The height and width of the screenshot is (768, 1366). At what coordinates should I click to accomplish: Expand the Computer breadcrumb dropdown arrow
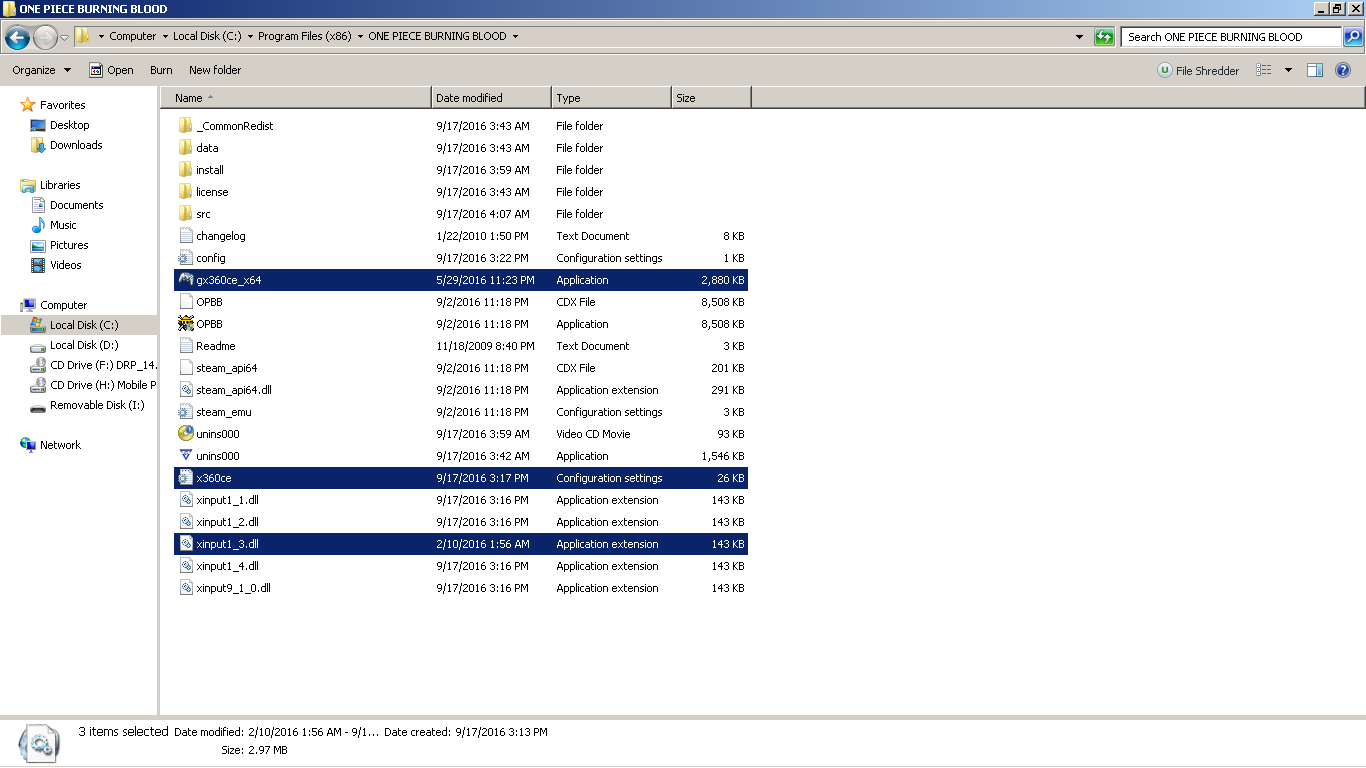click(165, 36)
